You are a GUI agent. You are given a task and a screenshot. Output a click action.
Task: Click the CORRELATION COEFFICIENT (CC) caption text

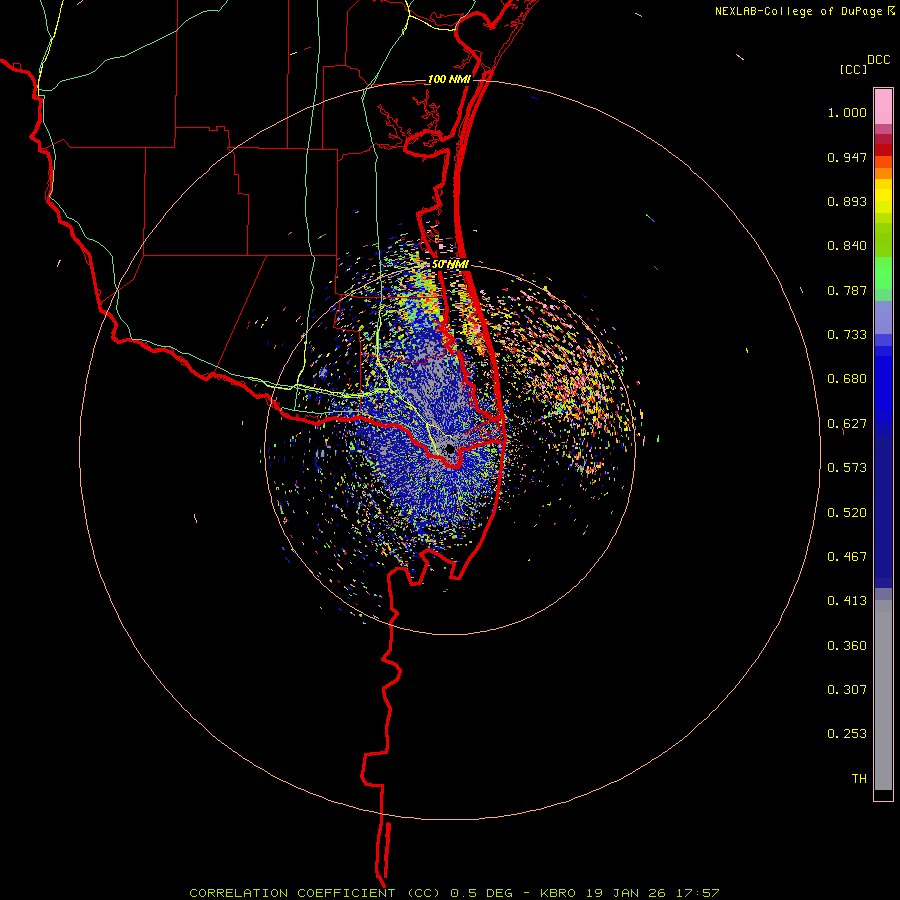point(315,893)
